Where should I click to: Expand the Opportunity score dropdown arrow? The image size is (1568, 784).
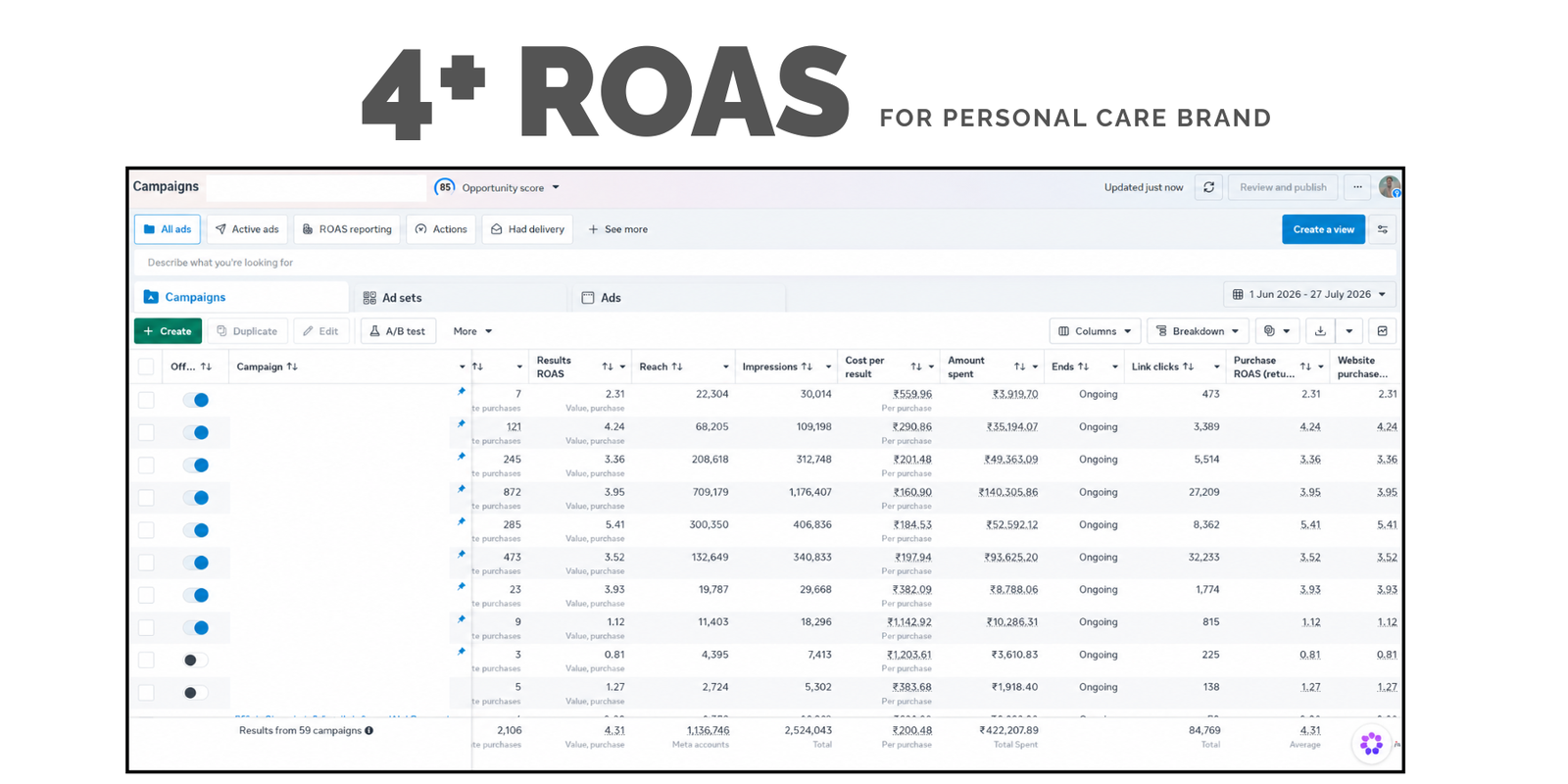(x=556, y=187)
